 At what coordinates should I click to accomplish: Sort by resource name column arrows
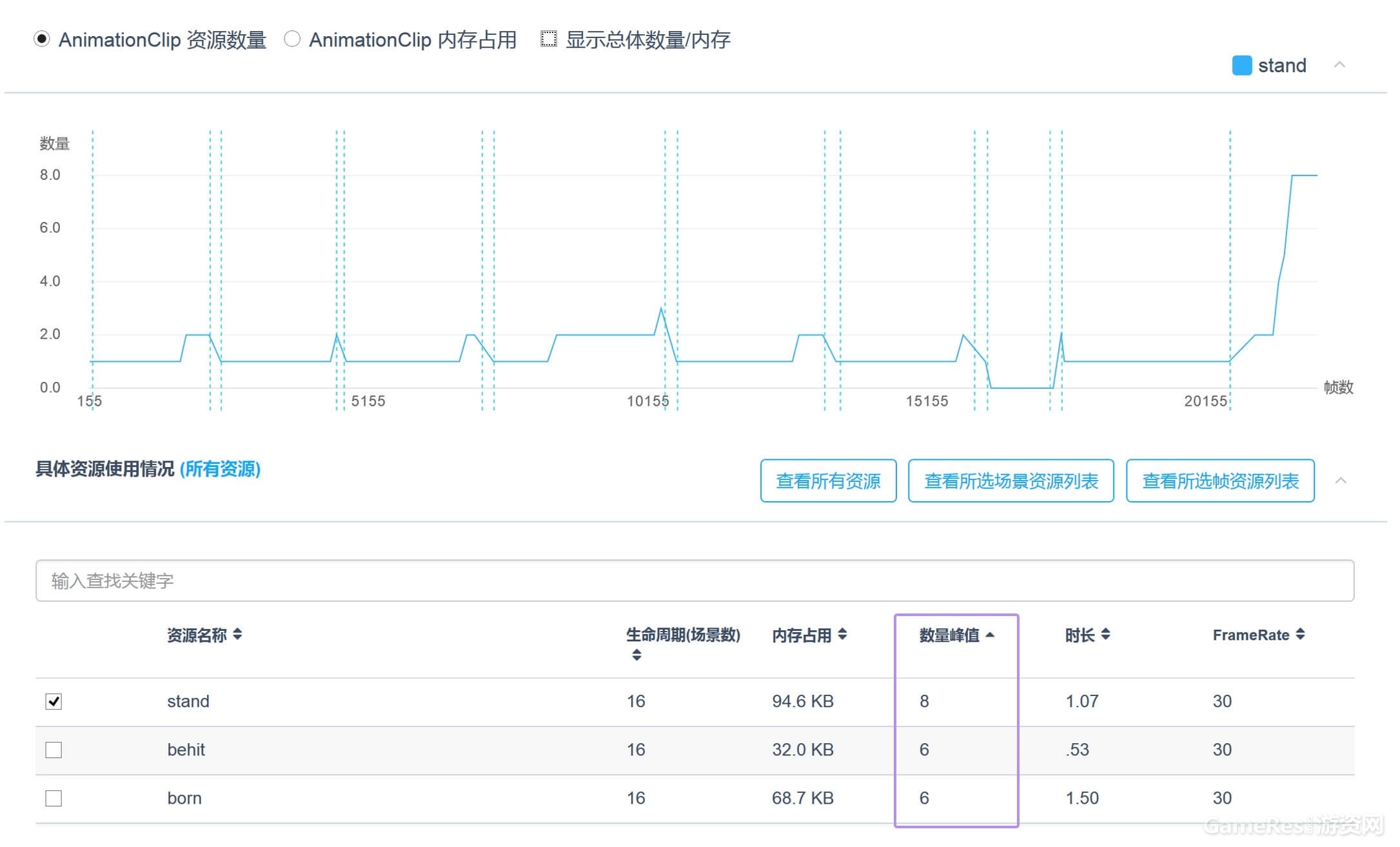(x=237, y=635)
